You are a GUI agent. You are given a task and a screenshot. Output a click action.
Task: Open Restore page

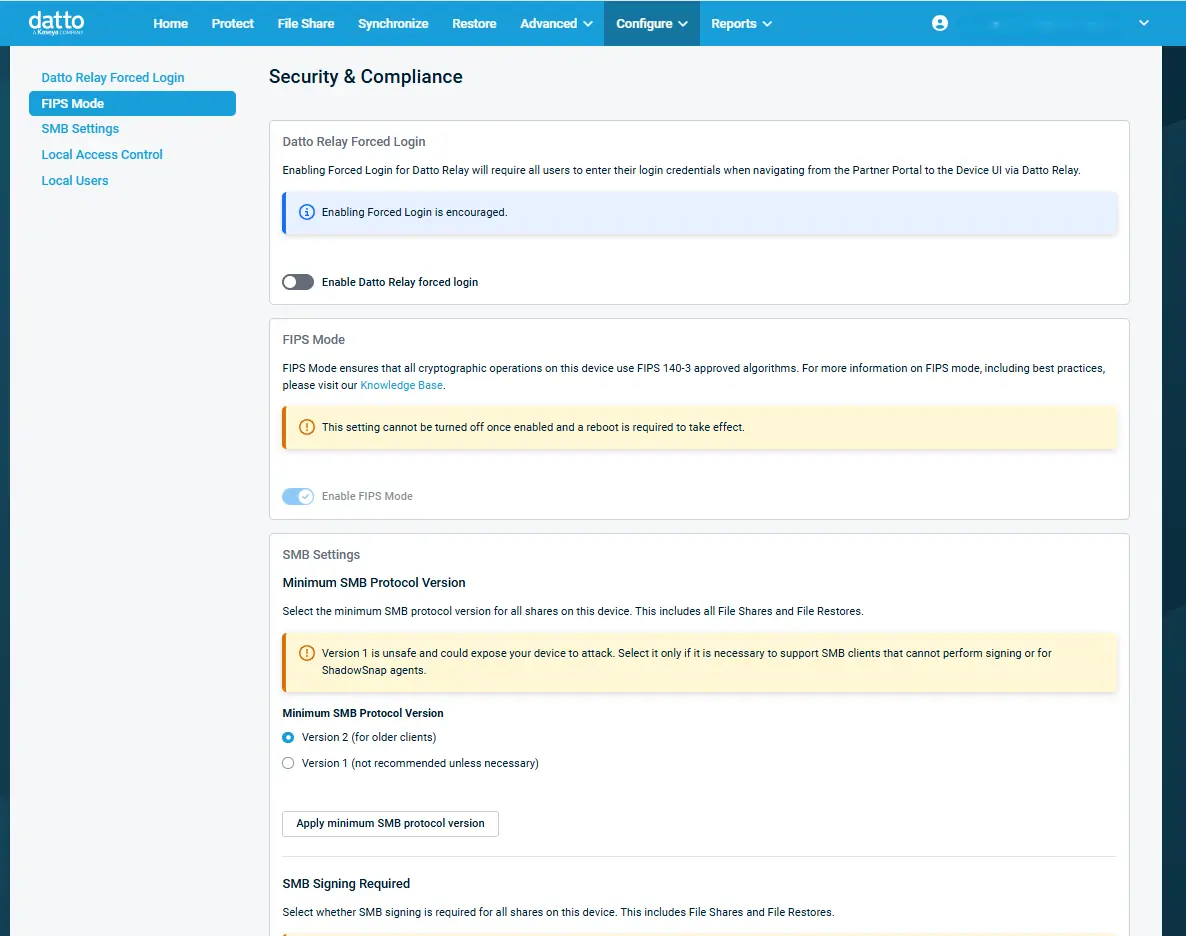(474, 23)
